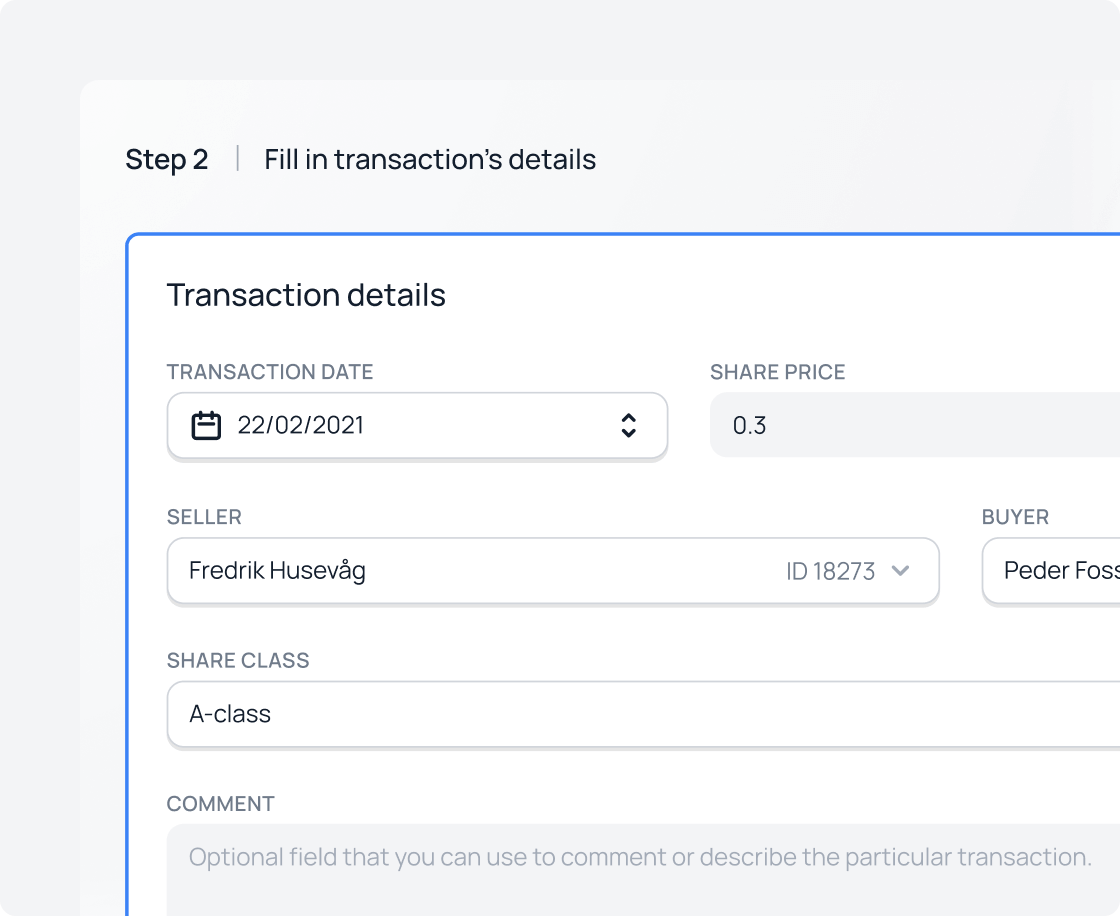Click the 'Fill in transaction's details' heading

point(430,159)
